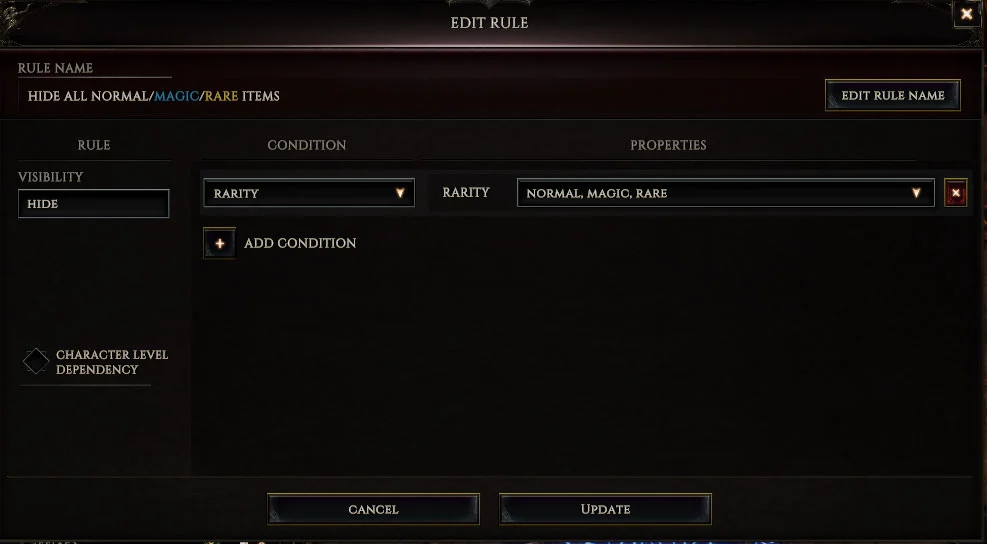987x544 pixels.
Task: Open the Visibility Hide selector
Action: (94, 204)
